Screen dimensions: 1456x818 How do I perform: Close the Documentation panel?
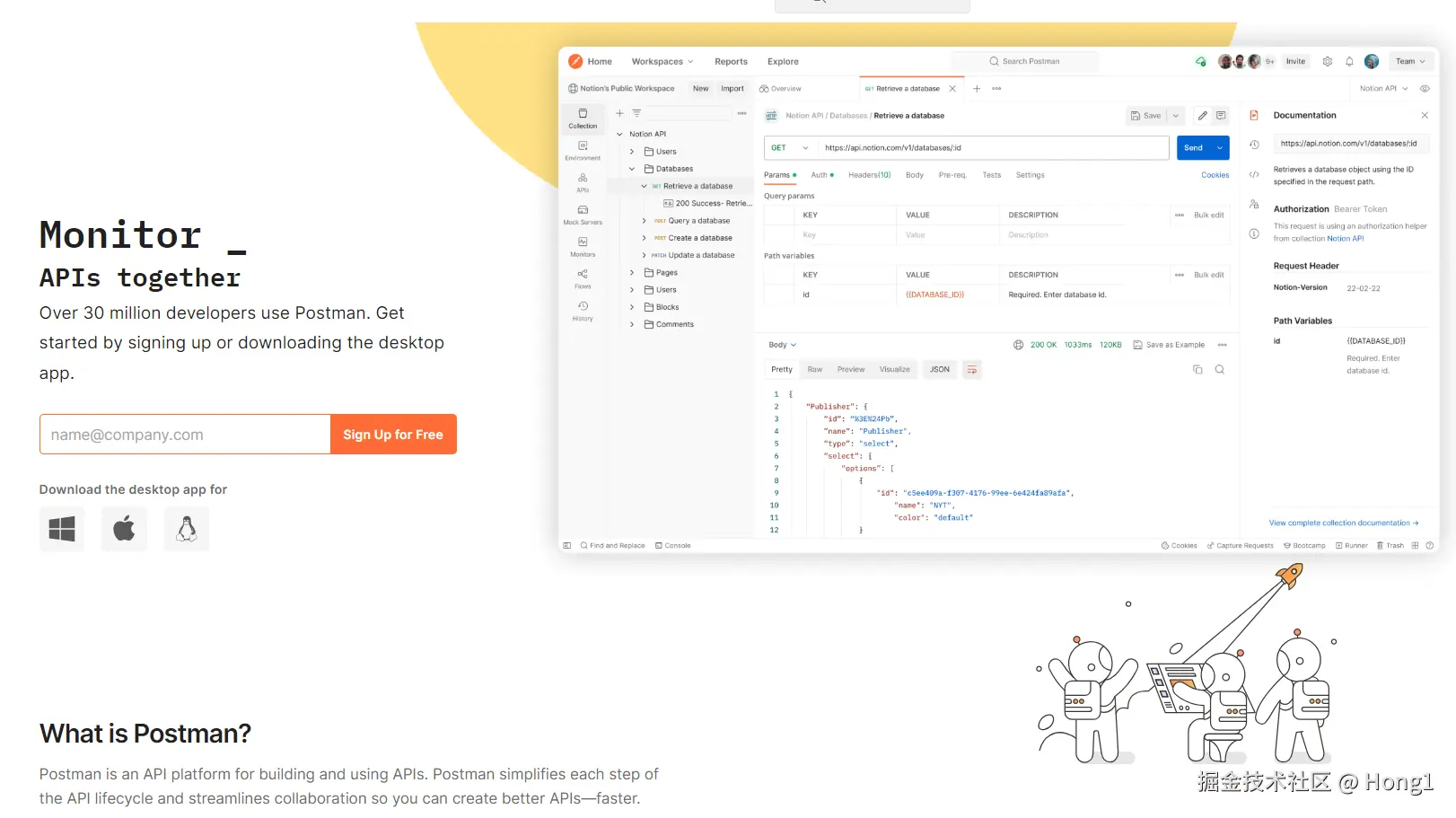(x=1425, y=115)
